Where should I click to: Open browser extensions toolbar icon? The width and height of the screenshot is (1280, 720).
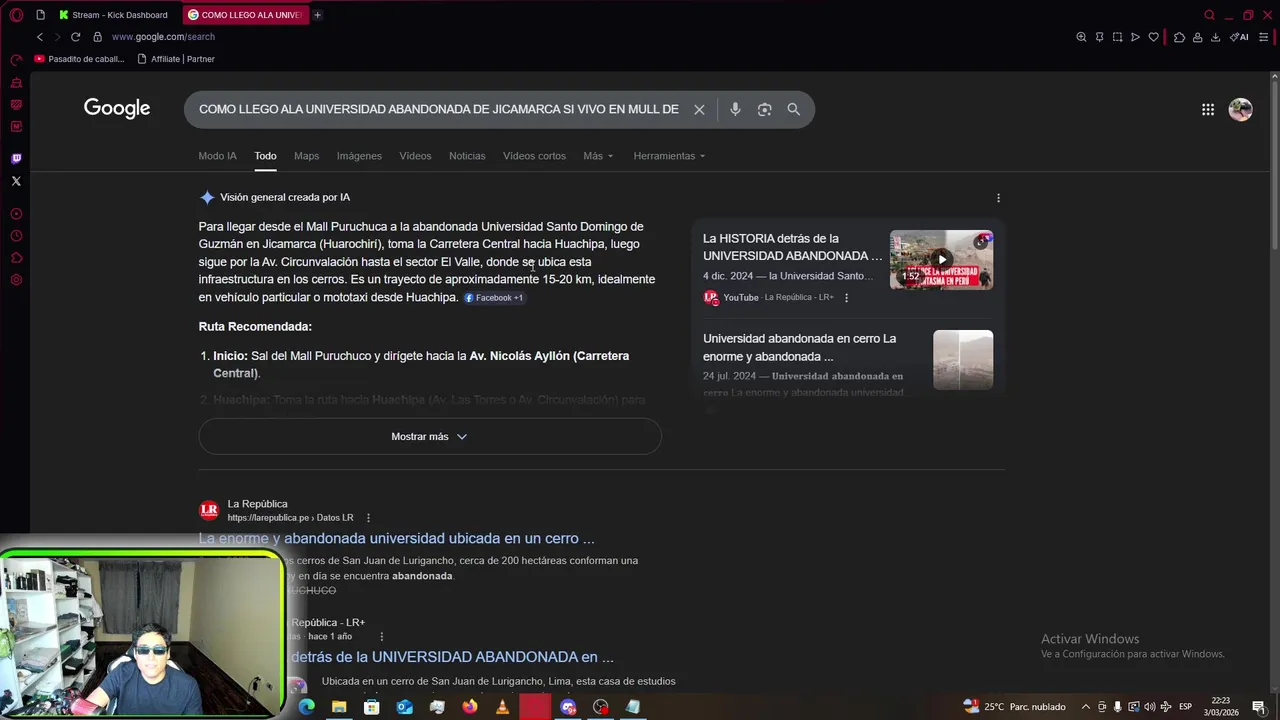(1179, 37)
